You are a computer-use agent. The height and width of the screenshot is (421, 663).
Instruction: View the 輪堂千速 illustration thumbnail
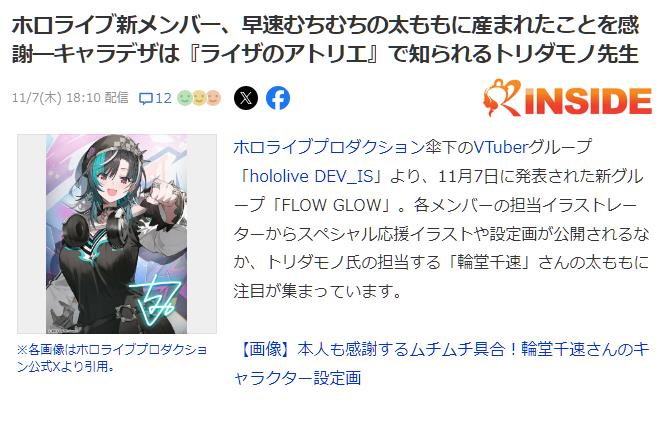117,234
